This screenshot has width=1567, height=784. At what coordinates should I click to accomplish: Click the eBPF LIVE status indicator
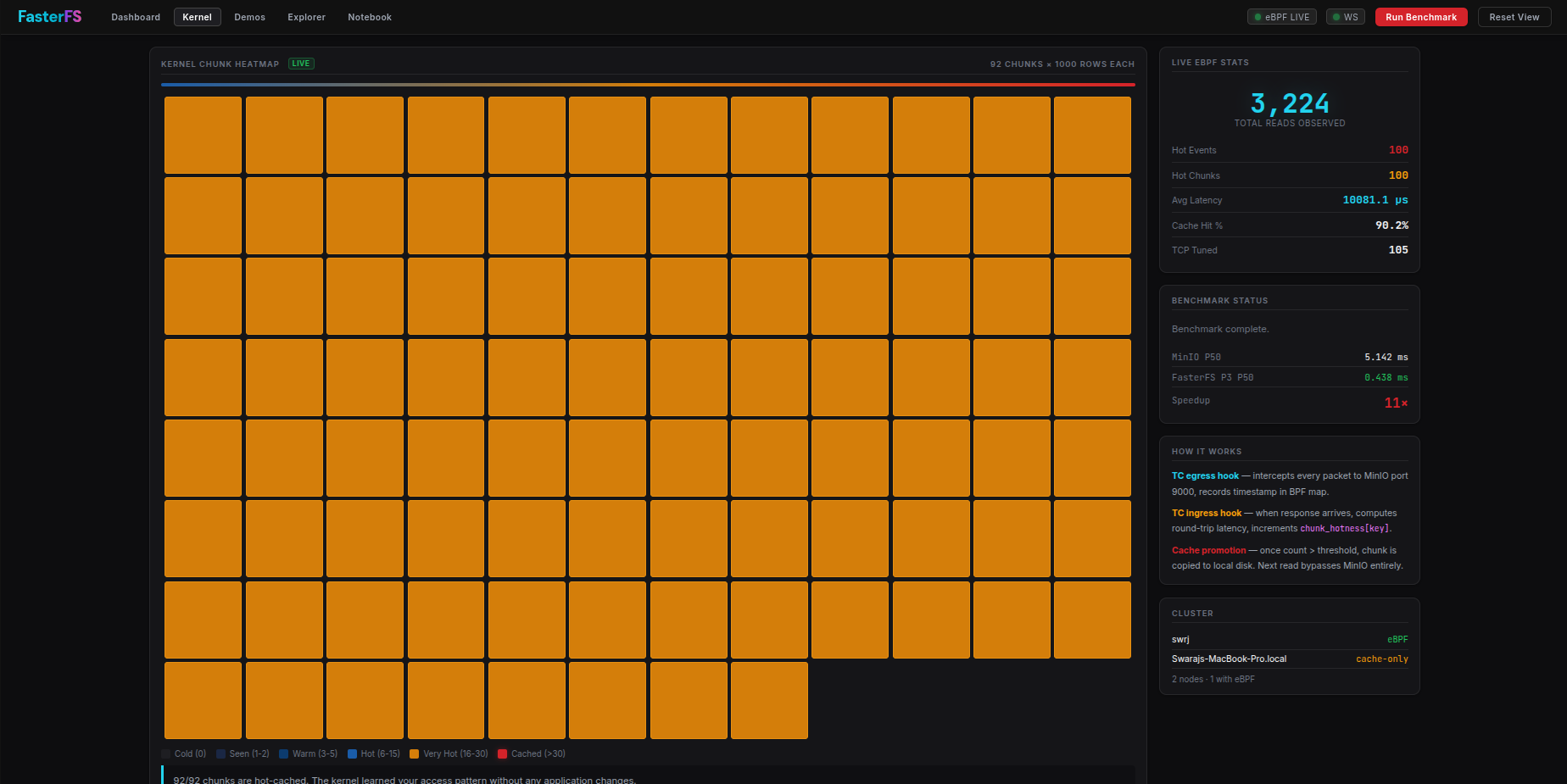(x=1281, y=17)
